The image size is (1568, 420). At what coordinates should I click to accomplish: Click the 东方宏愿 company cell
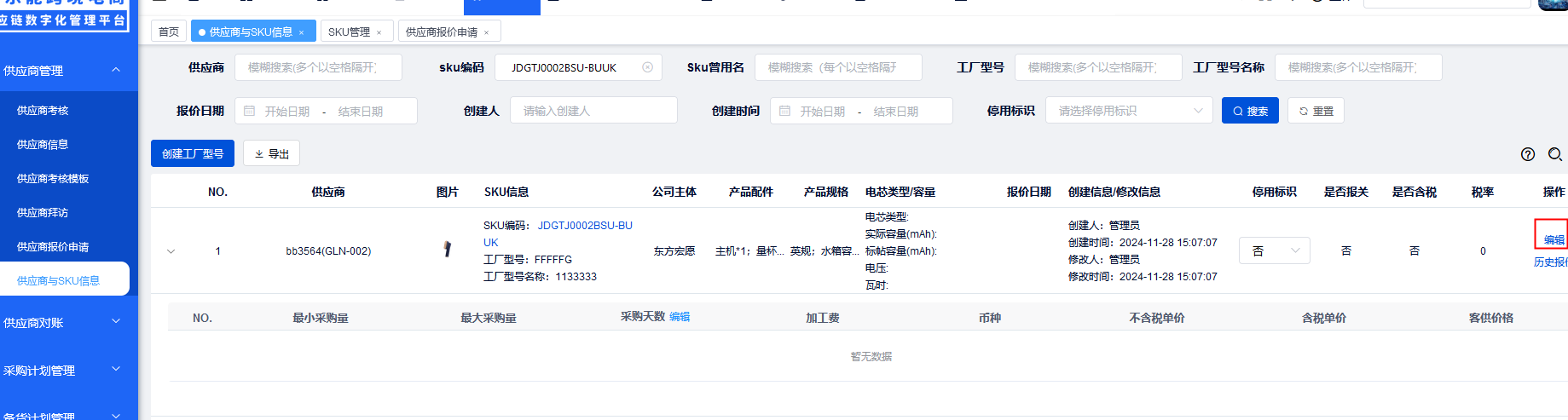pyautogui.click(x=674, y=251)
